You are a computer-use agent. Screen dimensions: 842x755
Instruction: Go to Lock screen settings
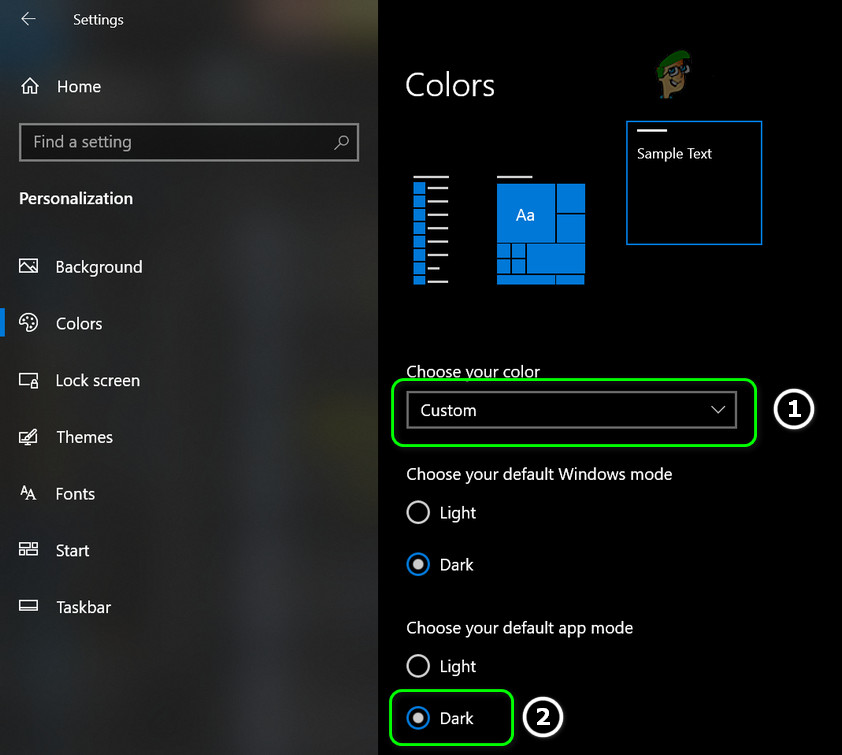tap(98, 380)
